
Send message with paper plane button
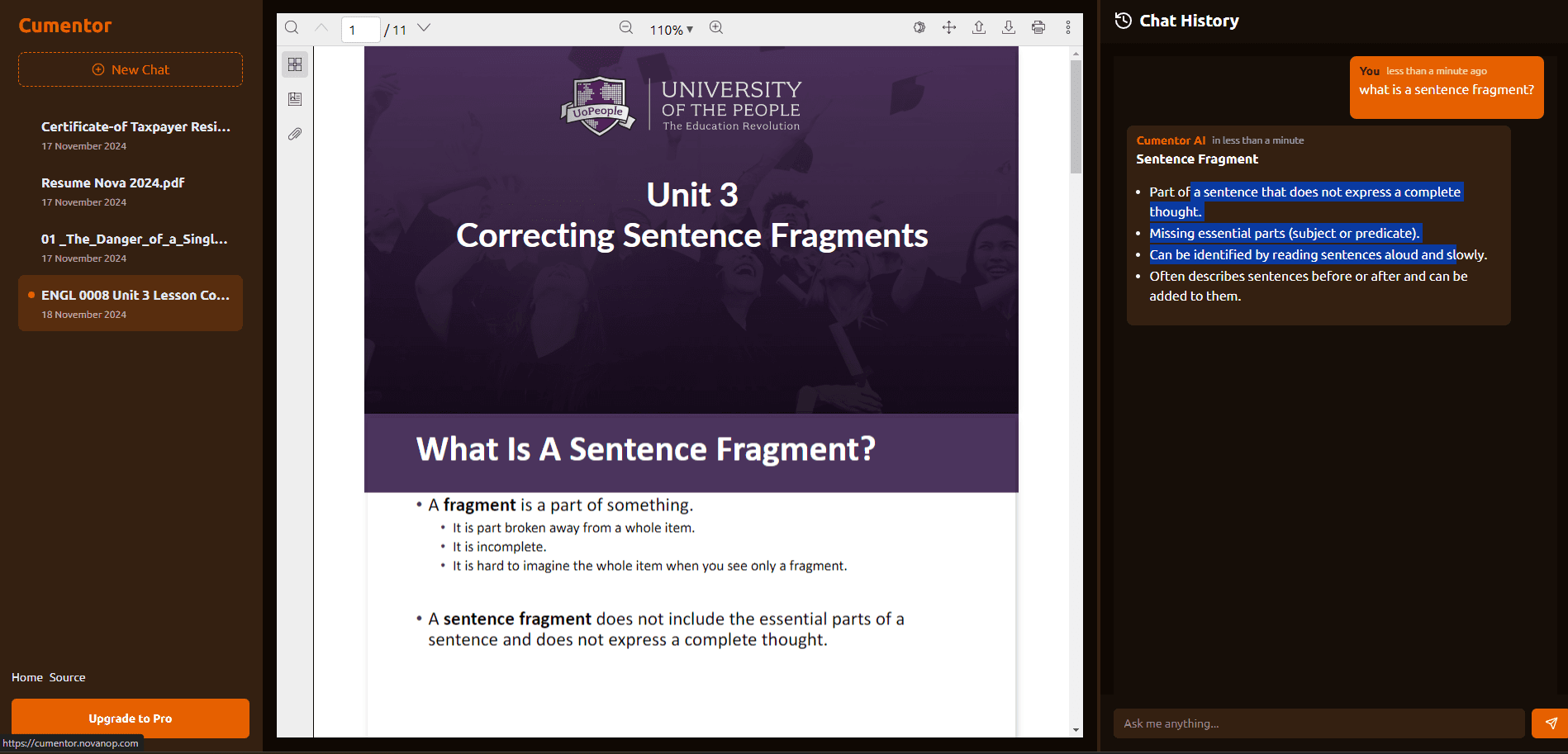click(1551, 723)
